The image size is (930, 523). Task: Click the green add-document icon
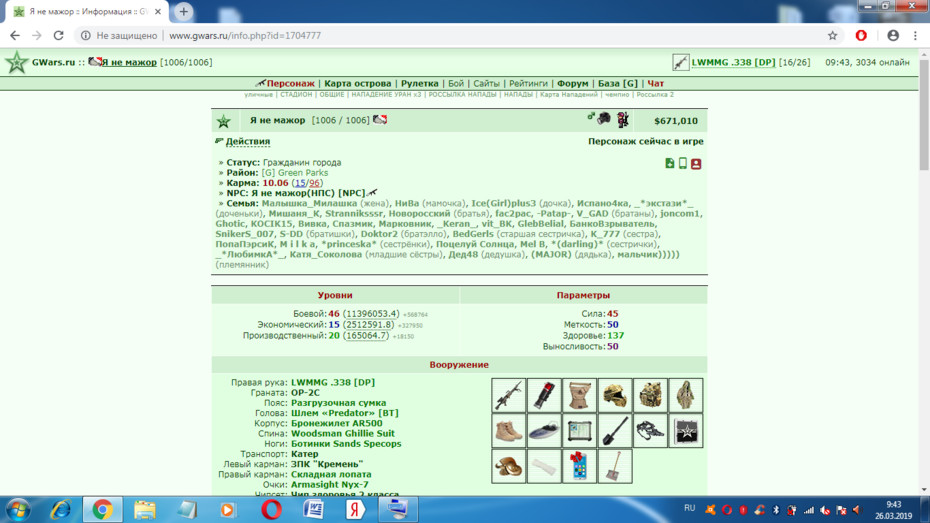coord(670,163)
